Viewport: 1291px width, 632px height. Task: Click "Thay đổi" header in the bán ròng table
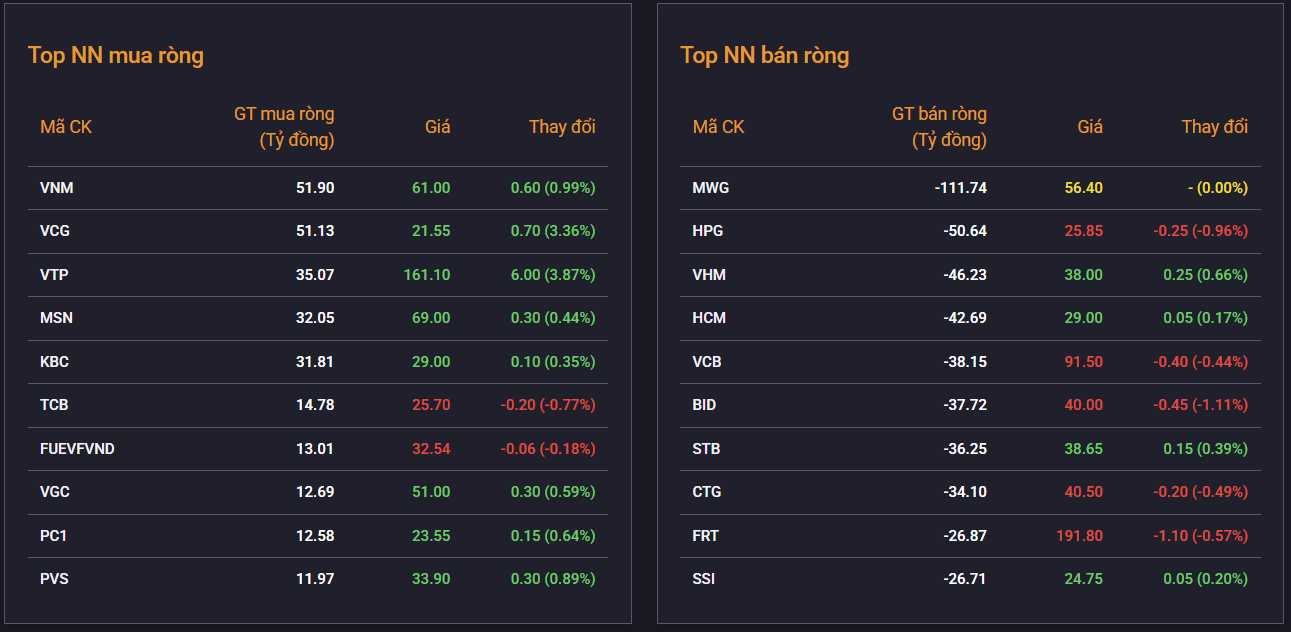(x=1215, y=127)
